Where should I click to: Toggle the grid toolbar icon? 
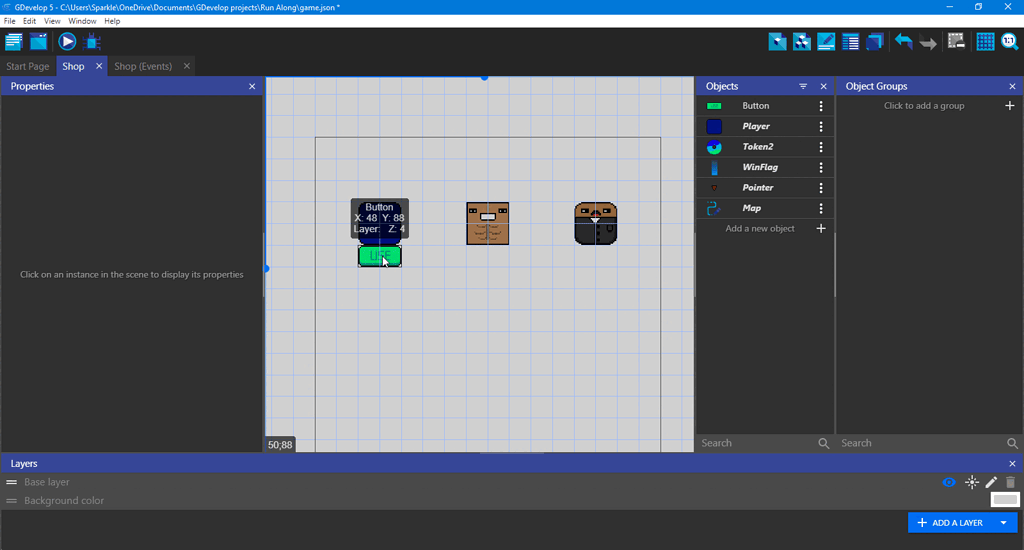[x=985, y=42]
